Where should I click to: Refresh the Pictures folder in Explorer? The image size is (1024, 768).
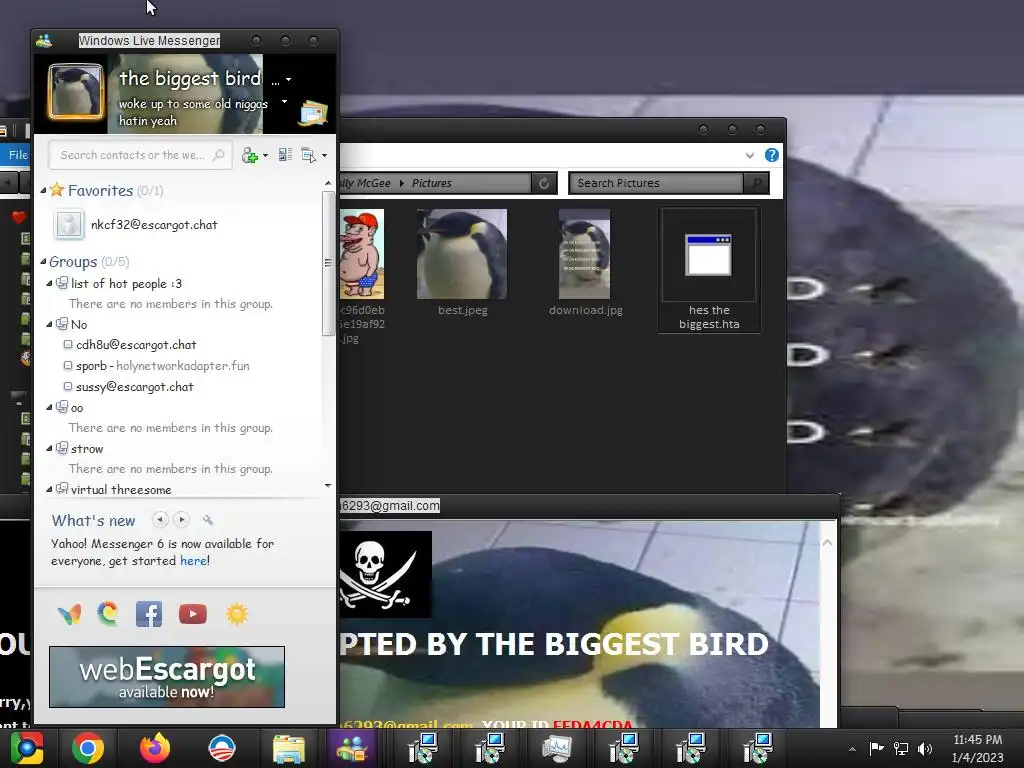click(544, 184)
